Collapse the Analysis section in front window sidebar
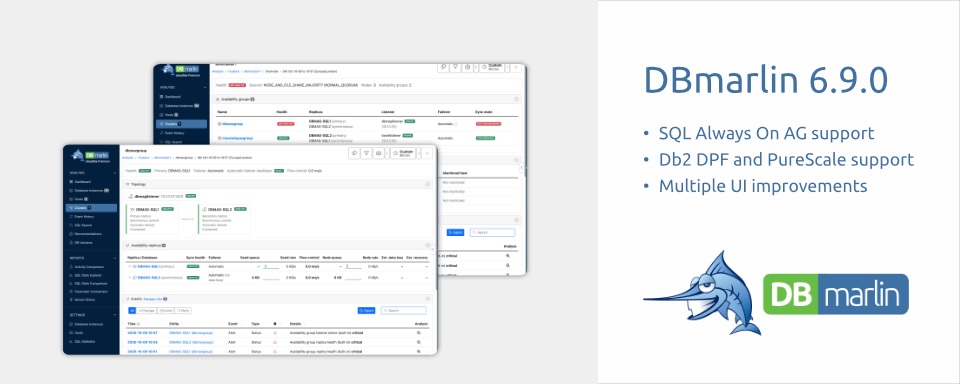 tap(114, 173)
